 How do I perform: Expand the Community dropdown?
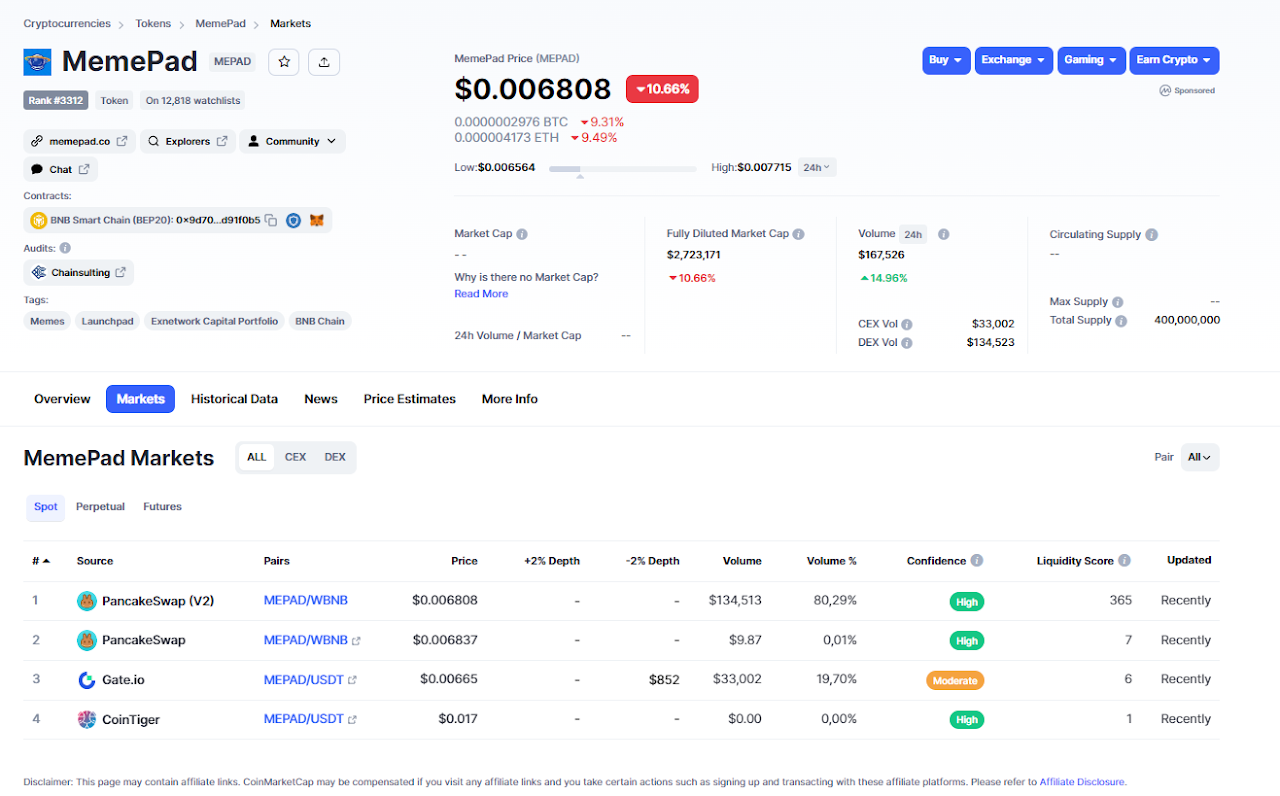coord(293,141)
